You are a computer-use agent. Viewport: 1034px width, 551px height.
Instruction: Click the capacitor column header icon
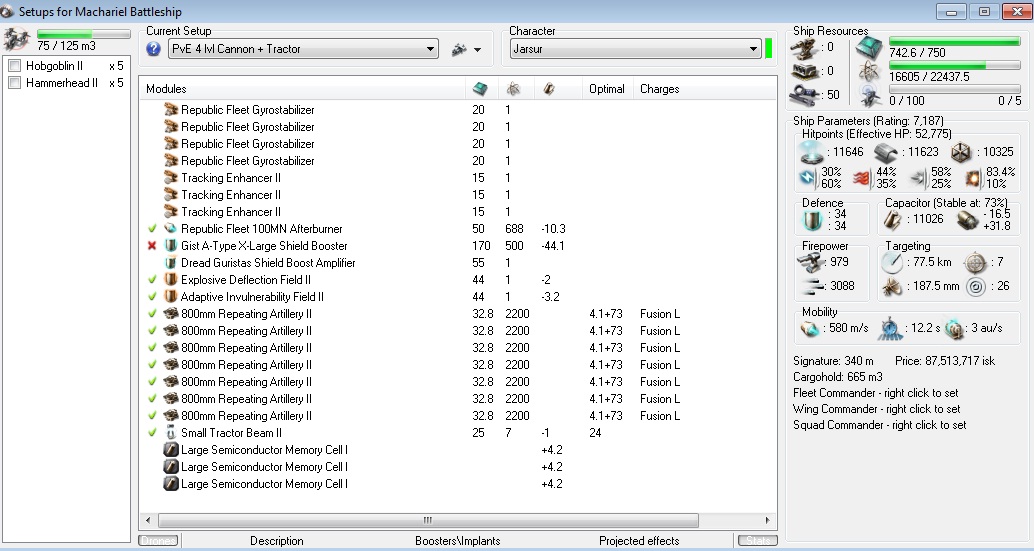pyautogui.click(x=549, y=89)
